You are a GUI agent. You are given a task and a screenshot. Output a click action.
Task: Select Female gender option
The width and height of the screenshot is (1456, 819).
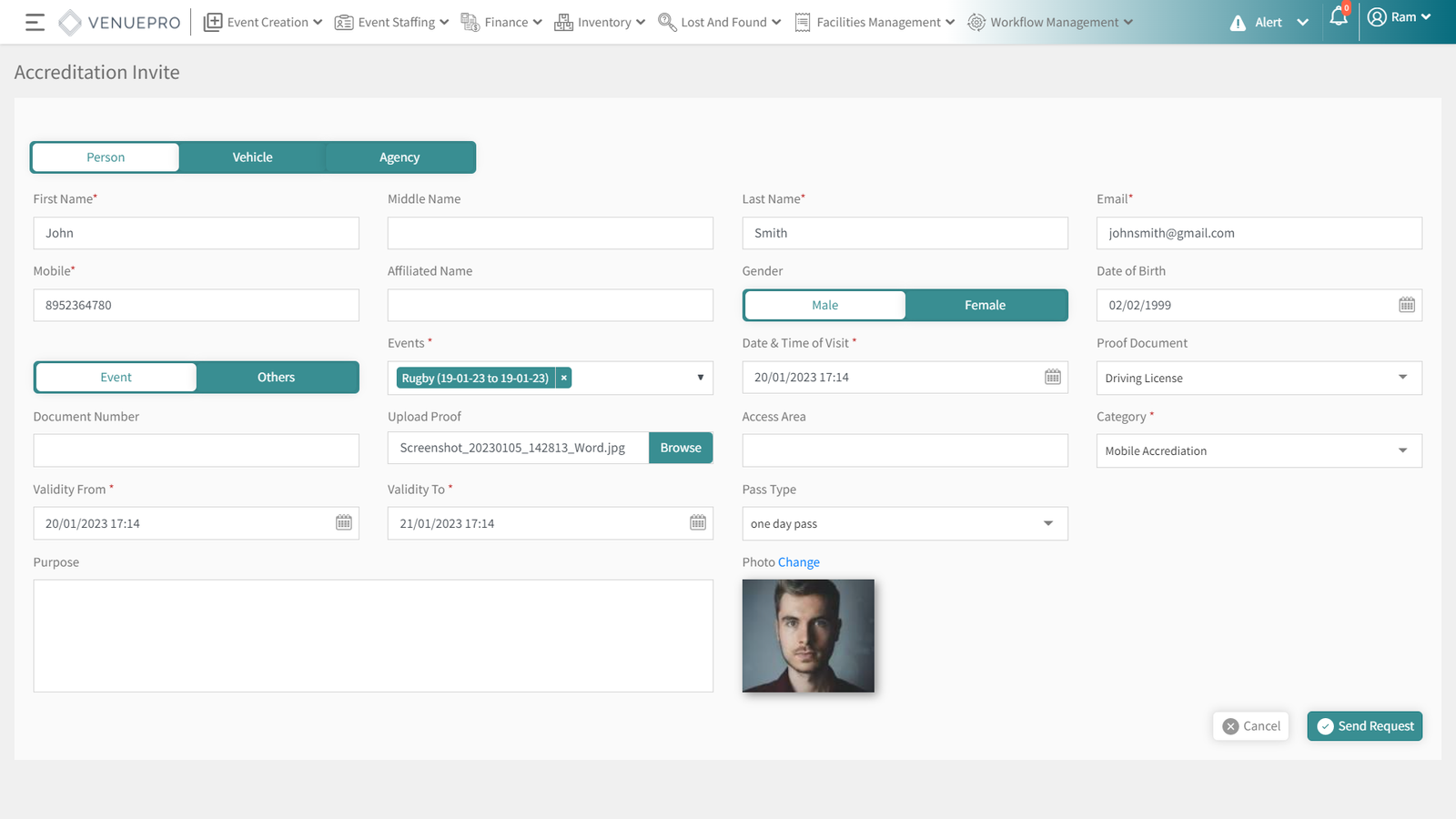[x=985, y=305]
